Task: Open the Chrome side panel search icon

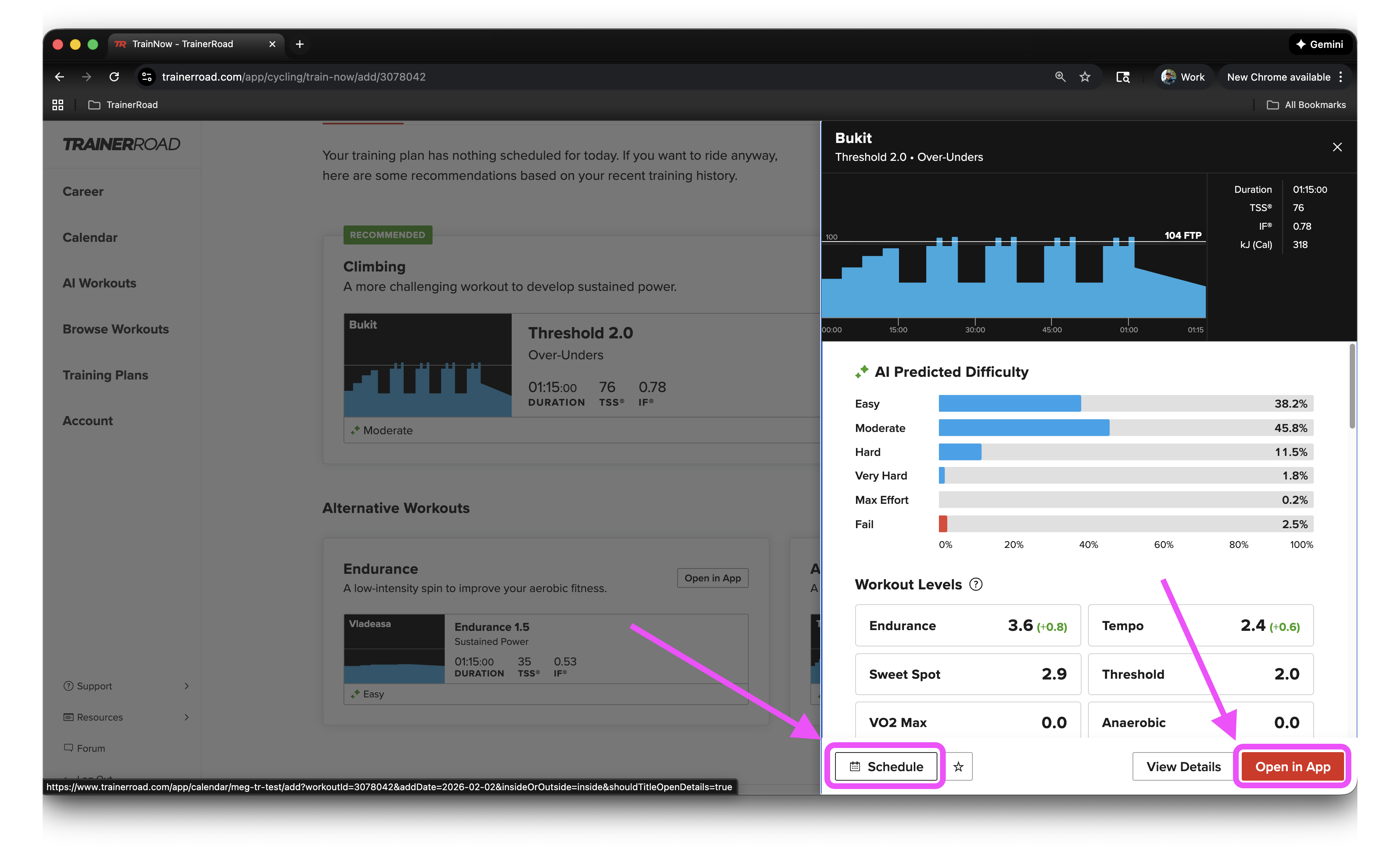Action: pos(1122,77)
